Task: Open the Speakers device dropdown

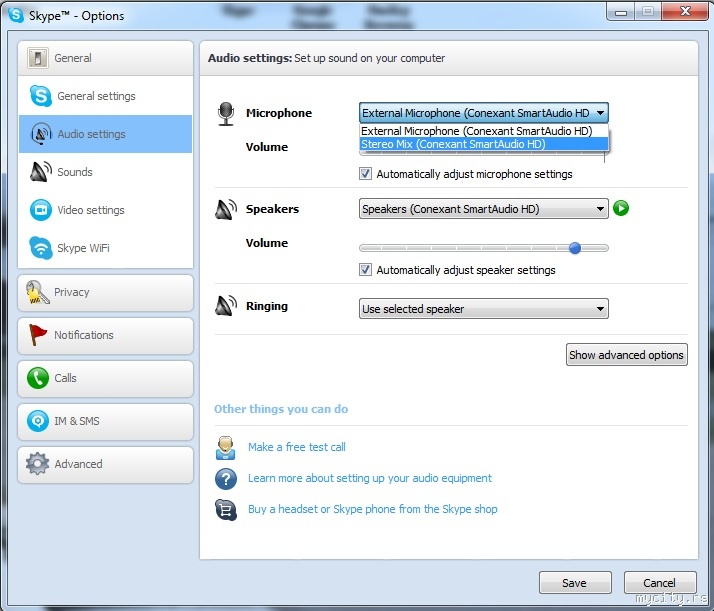Action: [x=484, y=209]
